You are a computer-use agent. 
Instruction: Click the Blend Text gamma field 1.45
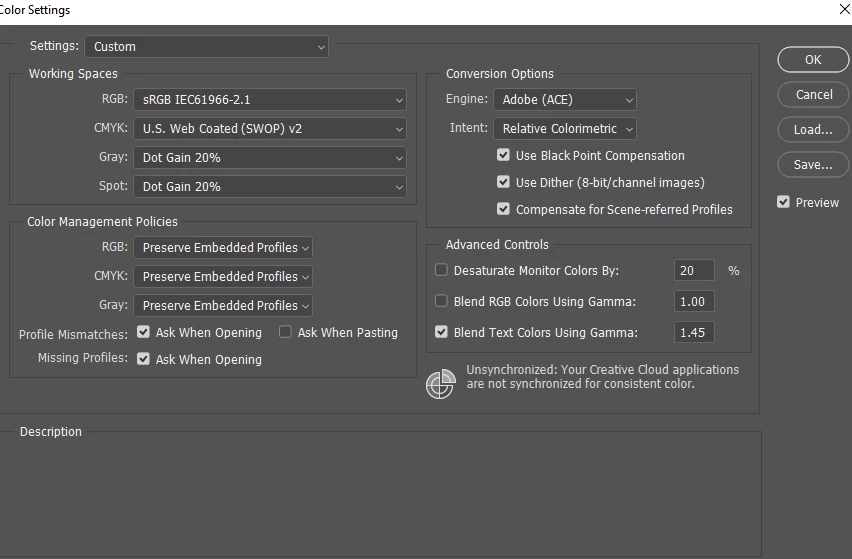694,332
